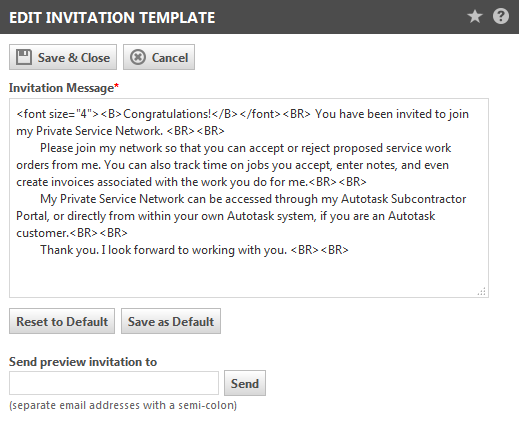The height and width of the screenshot is (448, 519).
Task: Click Reset to Default button
Action: (62, 321)
